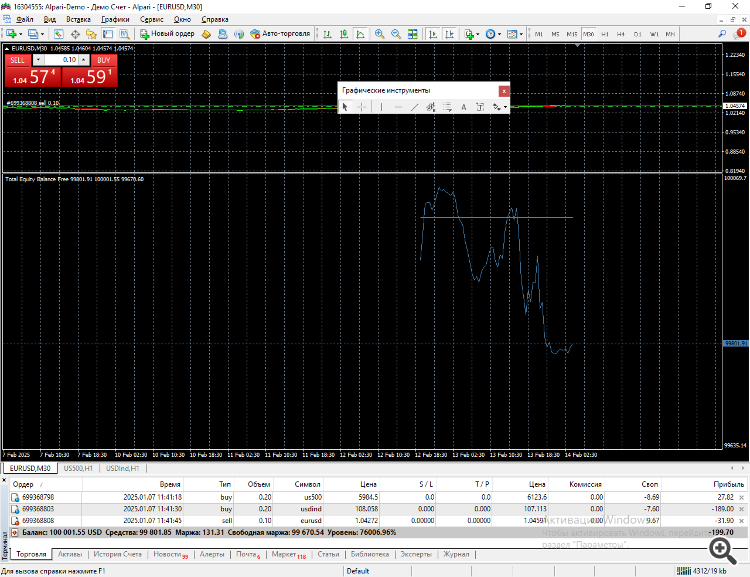The width and height of the screenshot is (750, 577).
Task: Close order 699368798 with its x
Action: [x=741, y=498]
